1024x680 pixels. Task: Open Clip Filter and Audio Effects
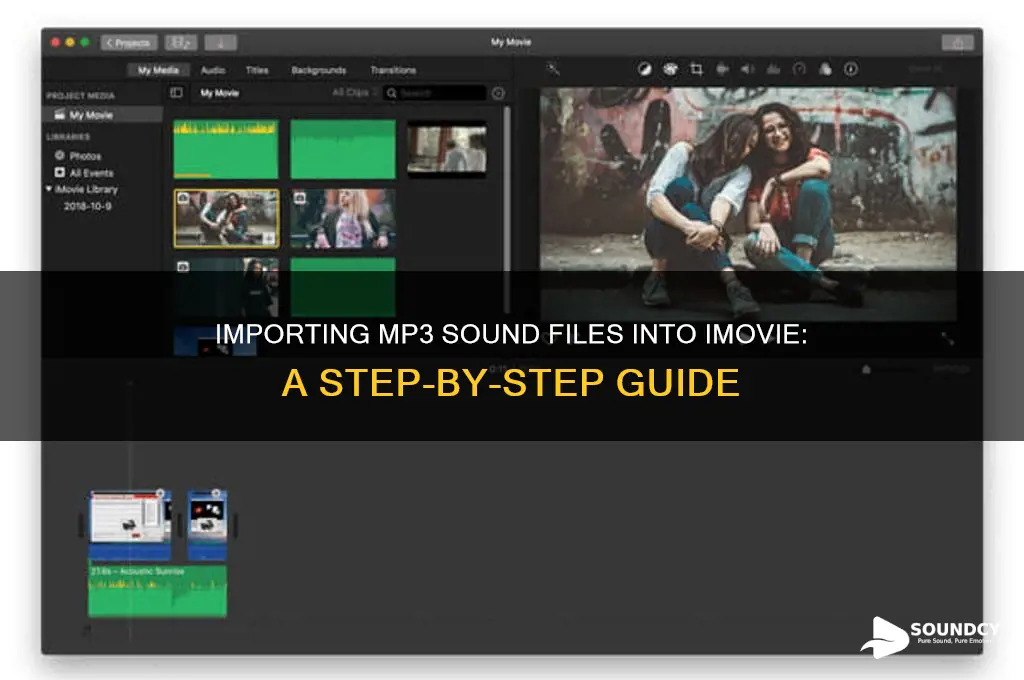[x=825, y=69]
